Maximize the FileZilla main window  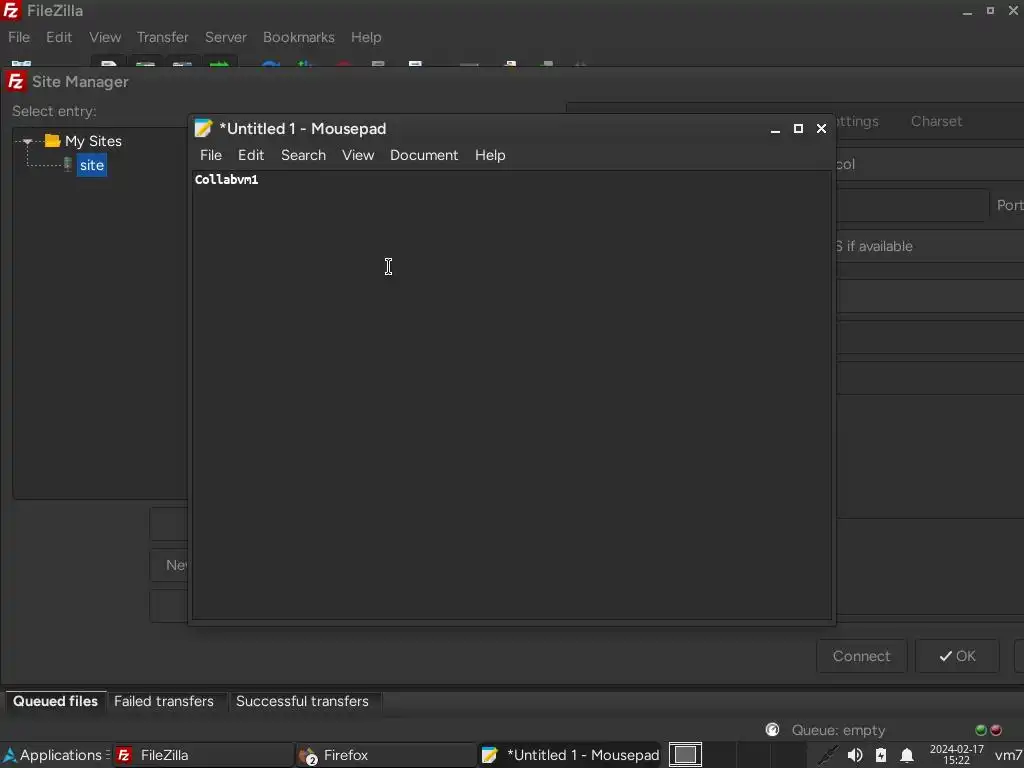click(990, 10)
